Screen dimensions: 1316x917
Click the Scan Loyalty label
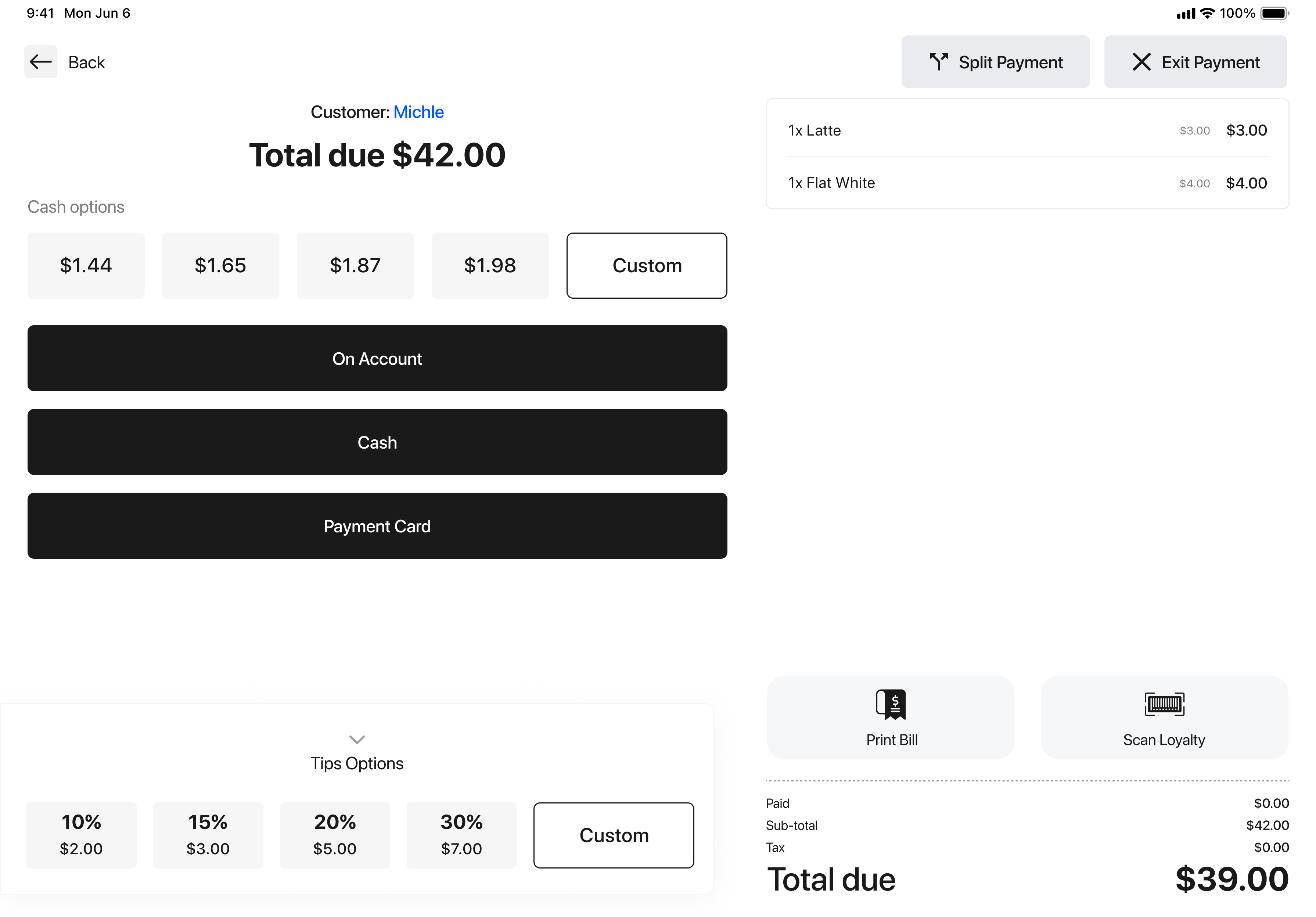[1164, 739]
